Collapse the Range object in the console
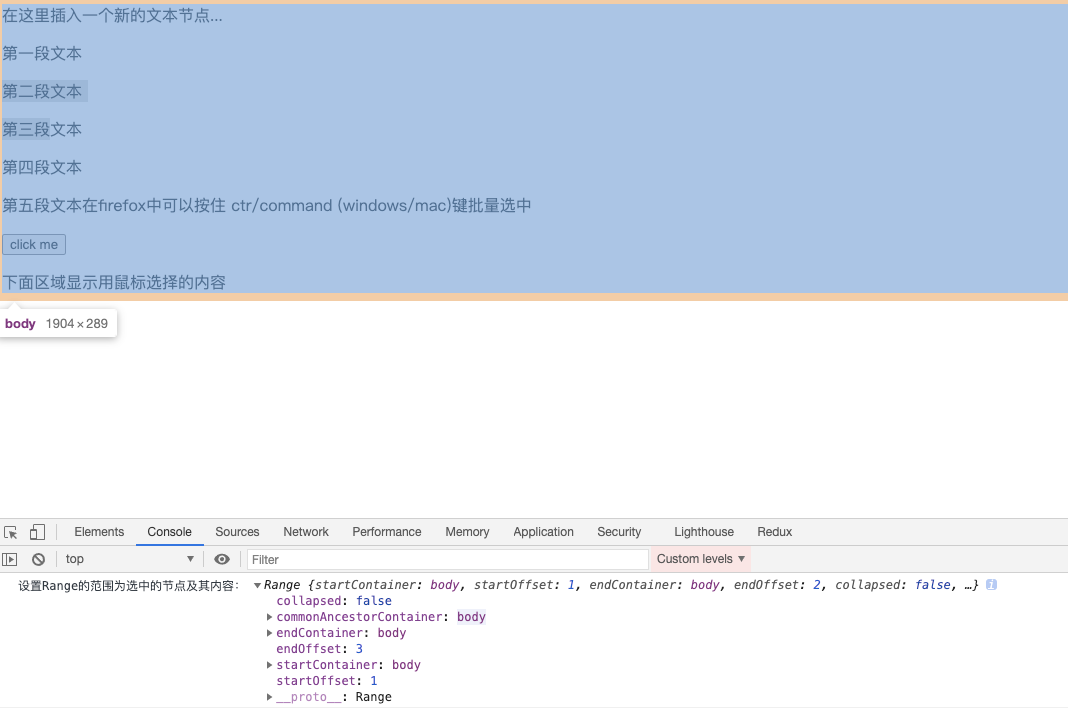The image size is (1068, 709). [x=257, y=584]
